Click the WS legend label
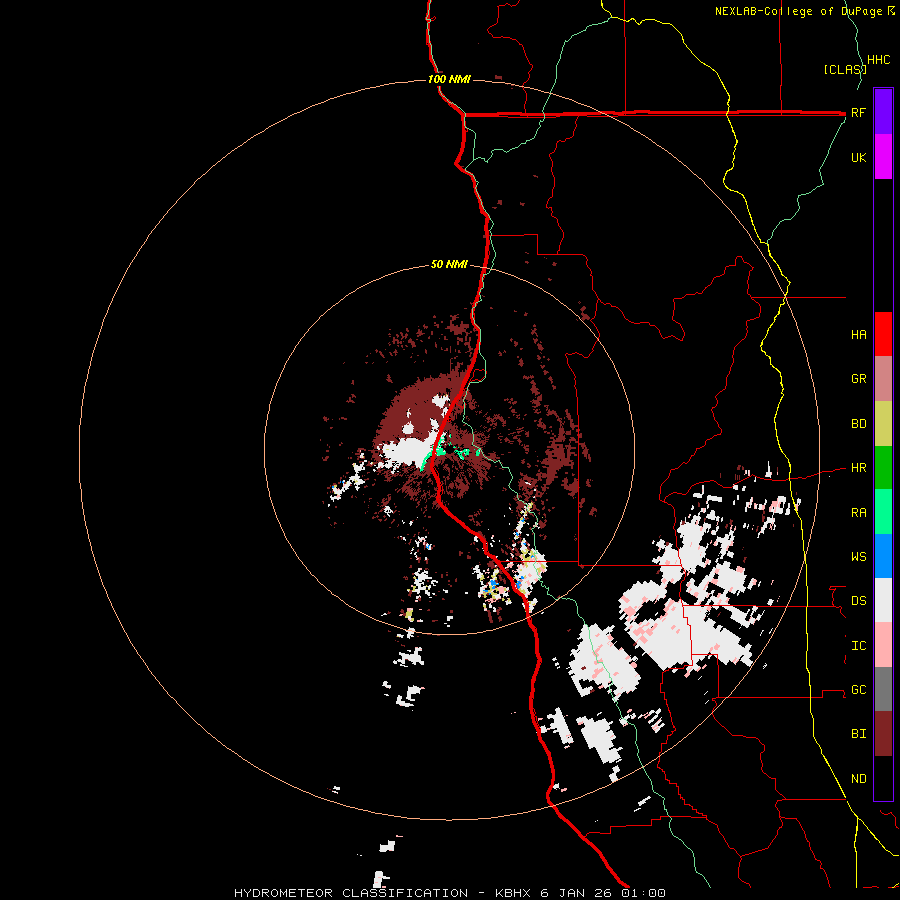The width and height of the screenshot is (900, 900). click(x=858, y=556)
